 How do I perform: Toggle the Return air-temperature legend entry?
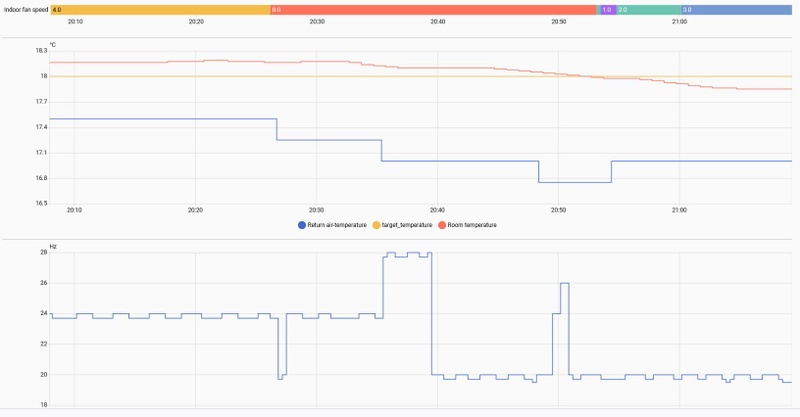click(x=332, y=225)
